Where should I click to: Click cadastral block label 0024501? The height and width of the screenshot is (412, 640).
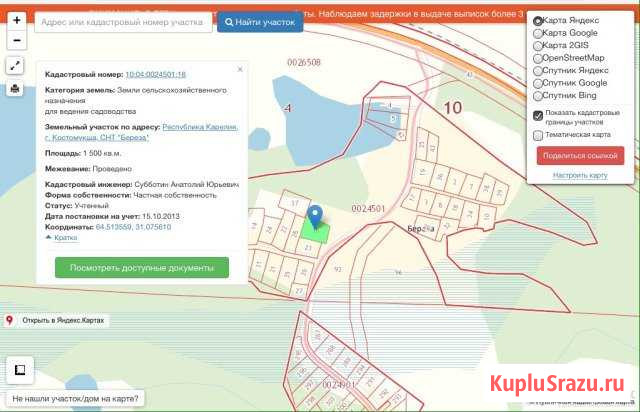point(369,209)
